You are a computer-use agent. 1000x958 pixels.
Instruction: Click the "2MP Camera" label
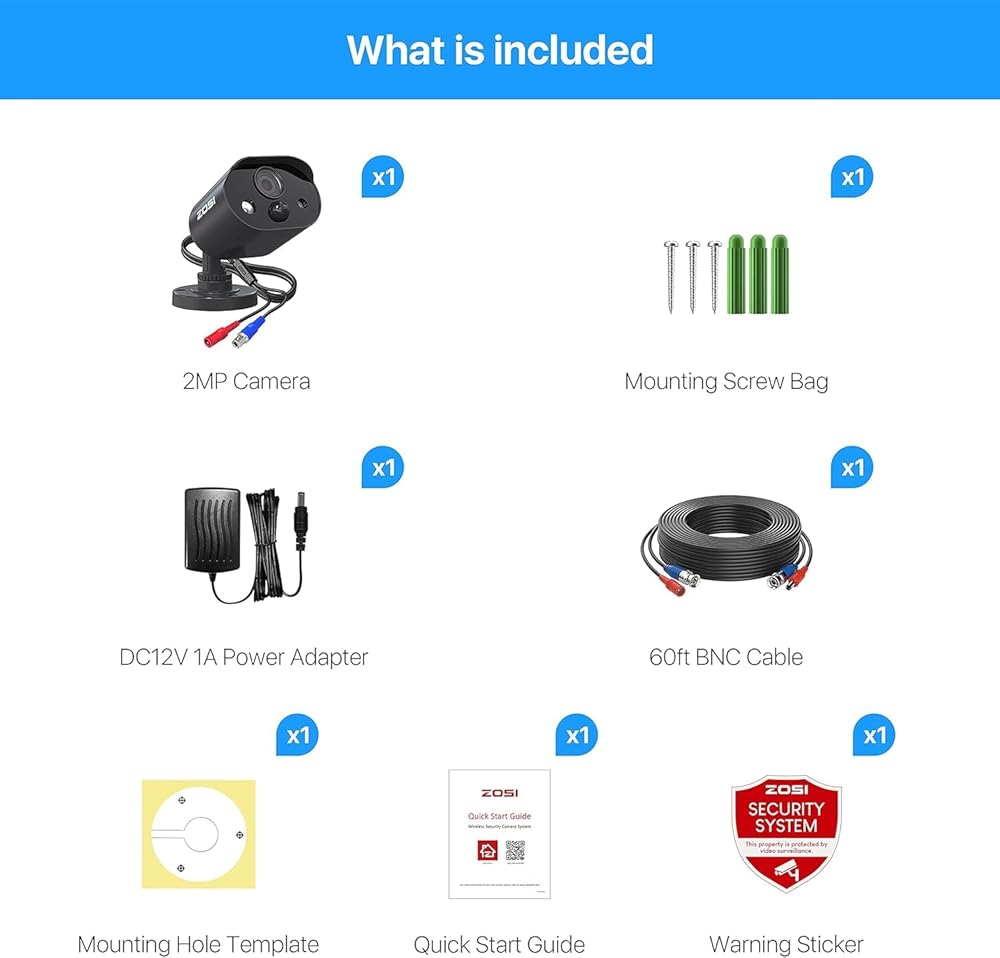246,381
